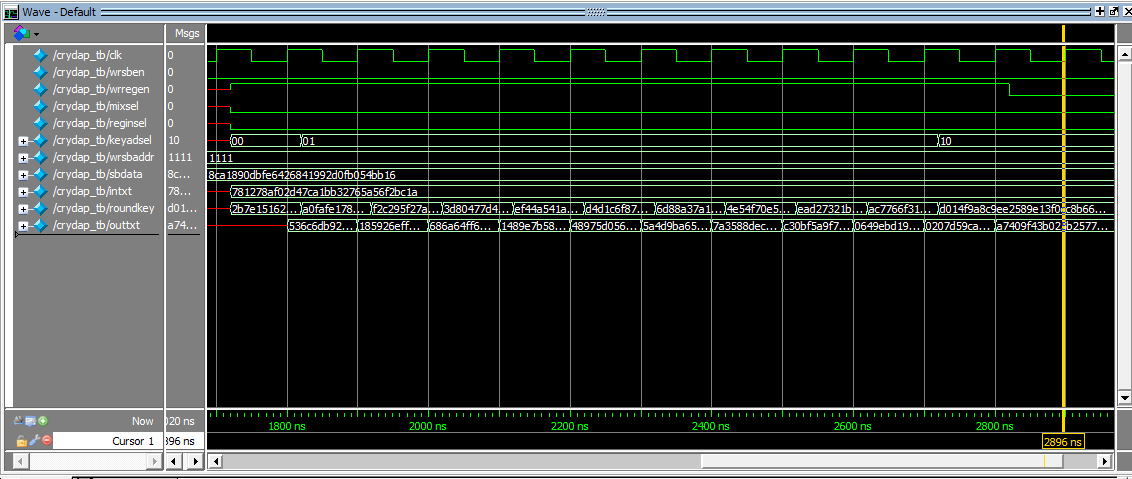Click the insert cursor green plus icon

point(43,421)
